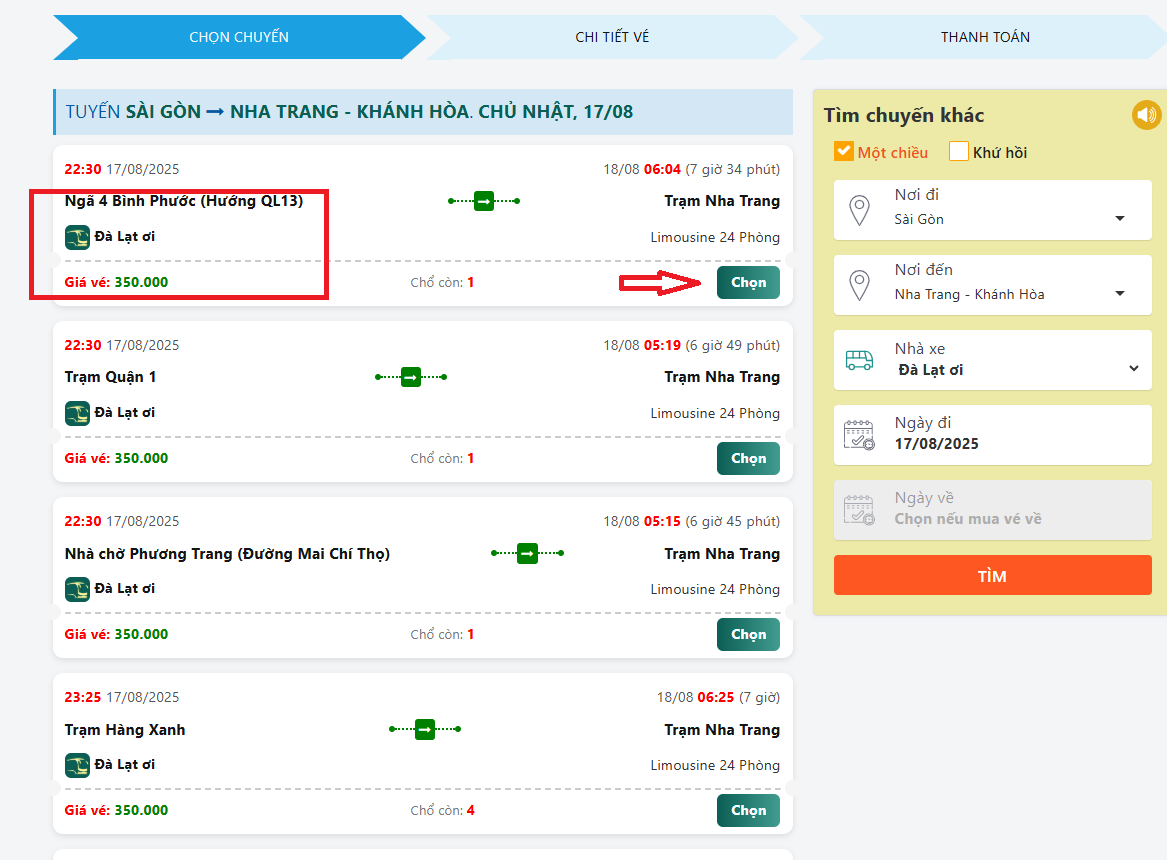Click the Ngày đi calendar icon

859,434
